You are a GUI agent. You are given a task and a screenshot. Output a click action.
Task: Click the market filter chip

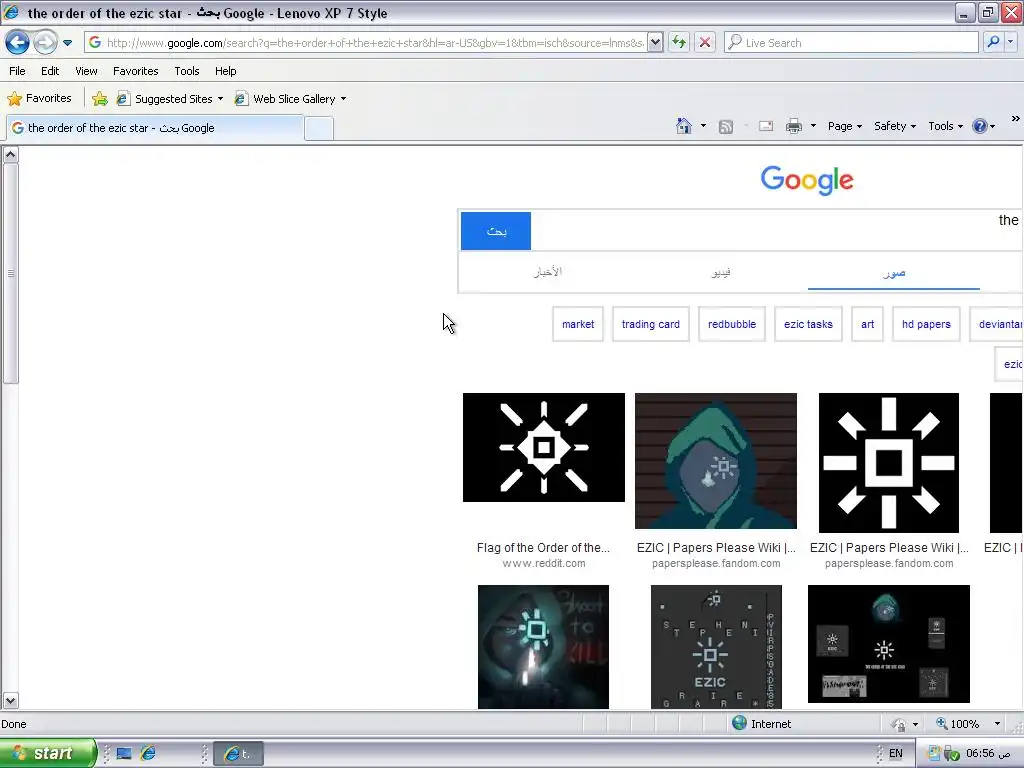point(578,324)
